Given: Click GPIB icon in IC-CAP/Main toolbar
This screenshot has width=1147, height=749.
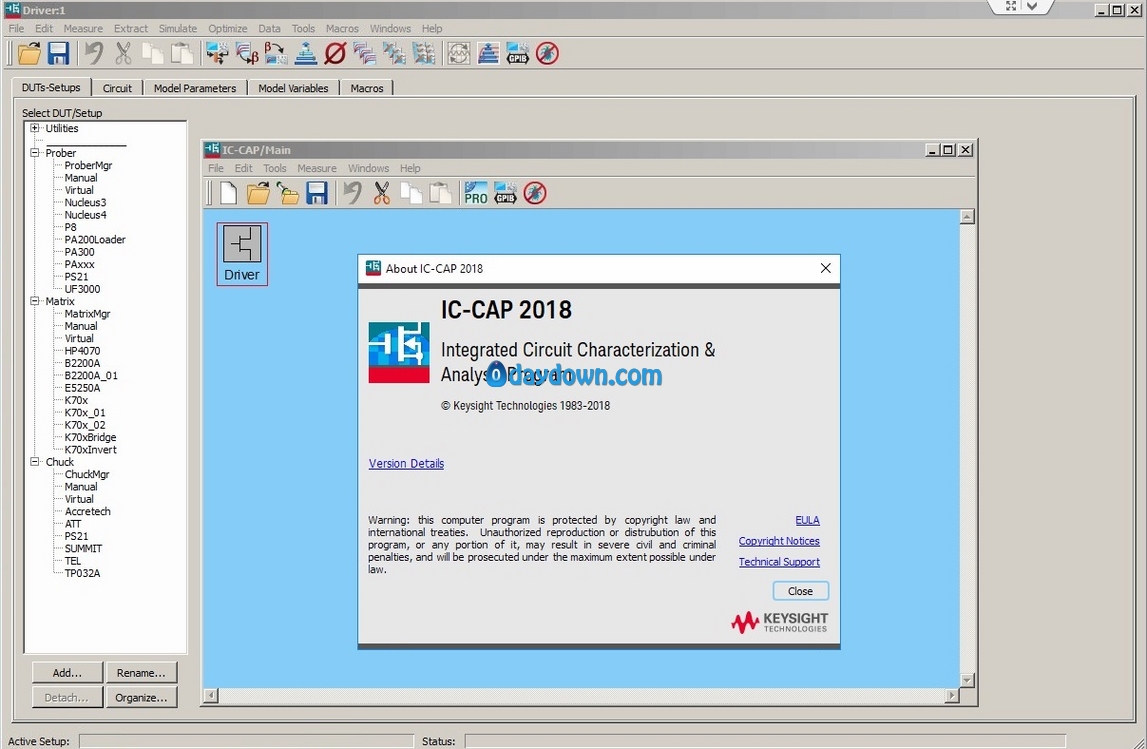Looking at the screenshot, I should coord(505,193).
